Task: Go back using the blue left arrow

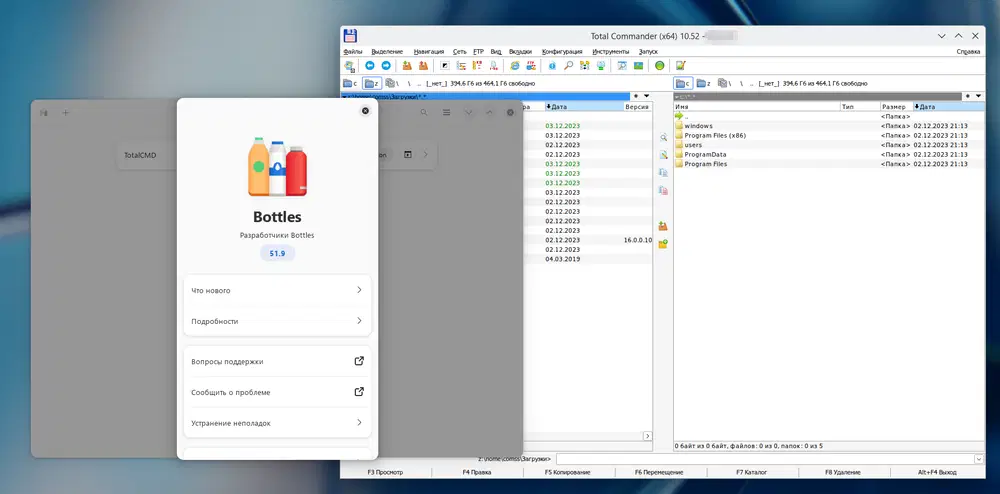Action: (x=369, y=66)
